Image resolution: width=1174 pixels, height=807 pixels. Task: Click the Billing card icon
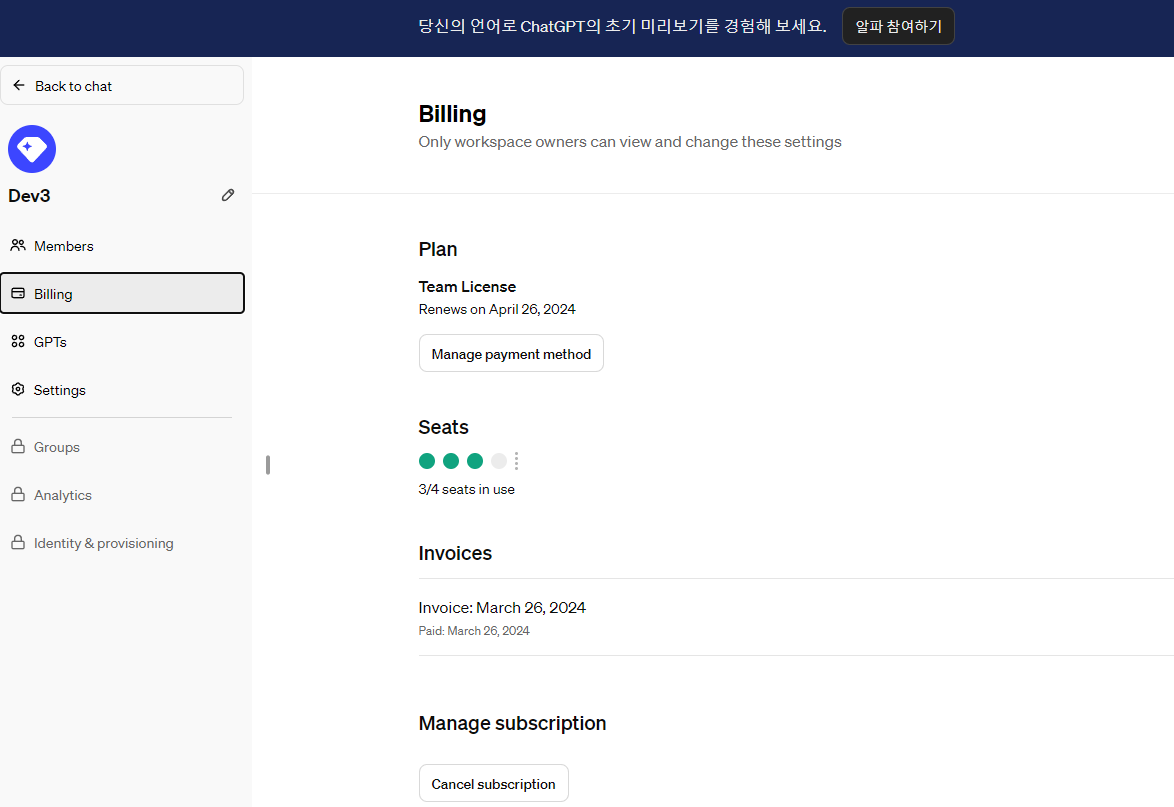coord(19,293)
